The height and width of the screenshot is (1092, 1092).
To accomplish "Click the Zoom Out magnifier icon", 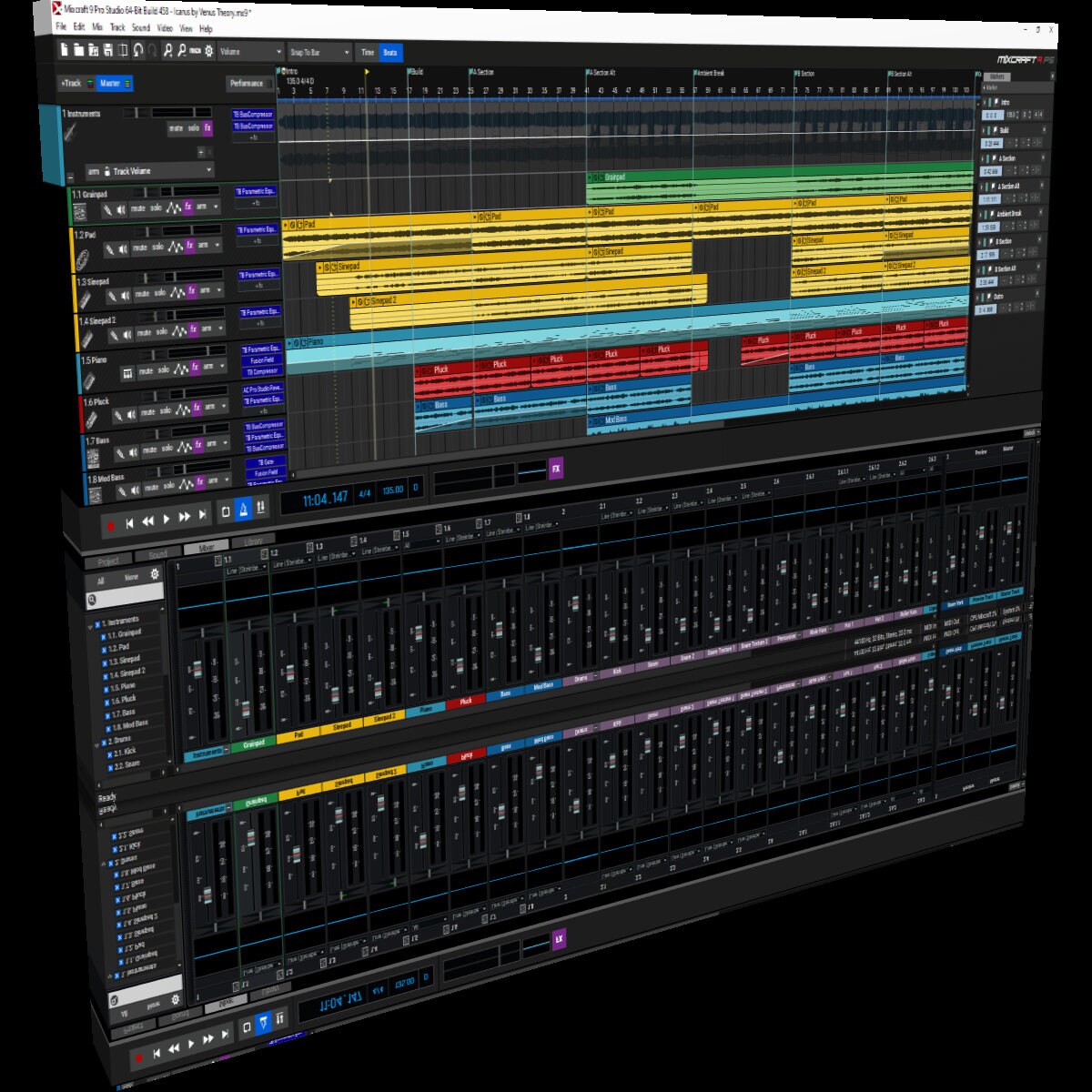I will click(181, 51).
